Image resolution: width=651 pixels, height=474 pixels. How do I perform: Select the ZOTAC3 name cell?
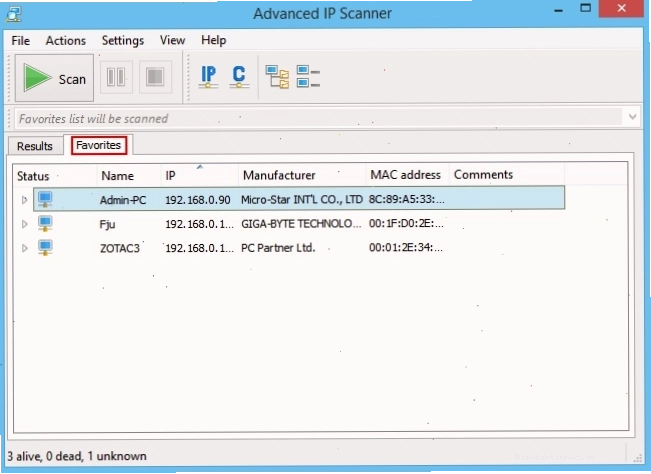(x=120, y=248)
